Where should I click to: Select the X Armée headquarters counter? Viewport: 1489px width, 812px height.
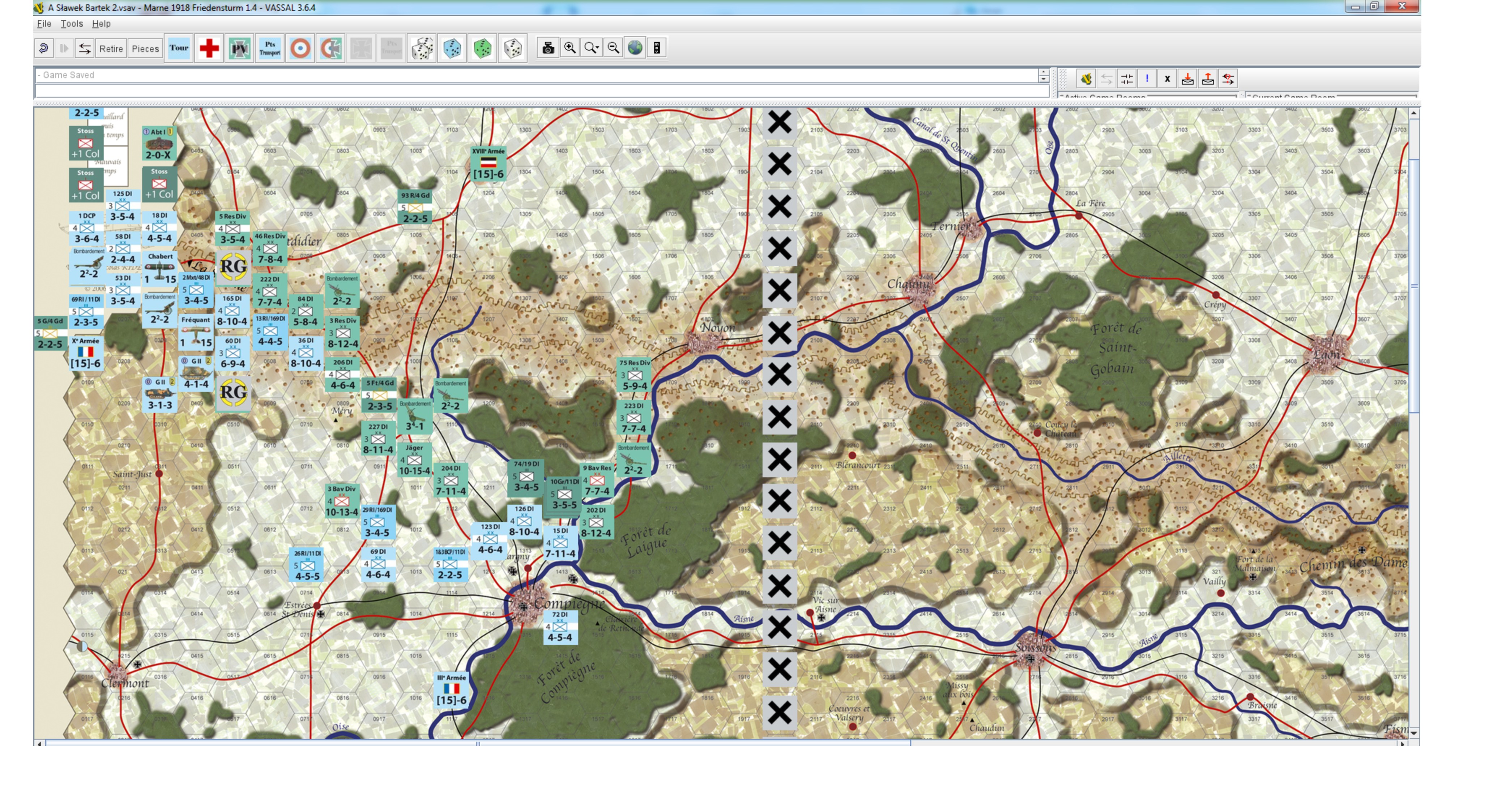(x=86, y=353)
